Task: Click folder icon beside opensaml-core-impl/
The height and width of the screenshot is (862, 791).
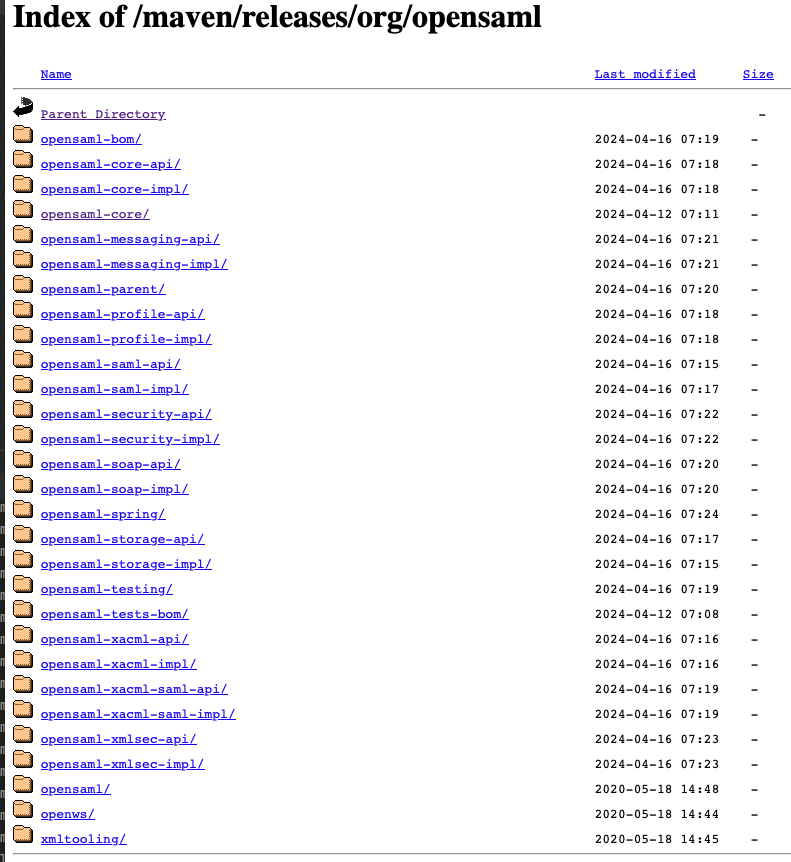Action: [x=23, y=184]
